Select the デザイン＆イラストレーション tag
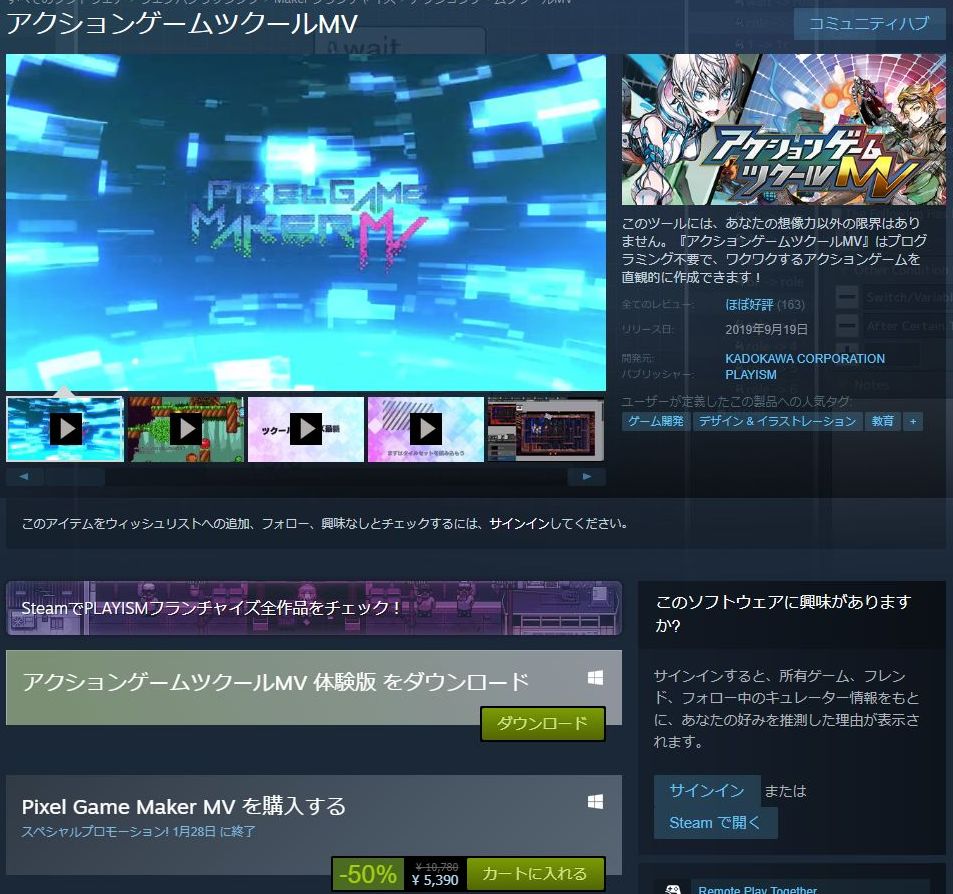Viewport: 953px width, 894px height. tap(777, 421)
